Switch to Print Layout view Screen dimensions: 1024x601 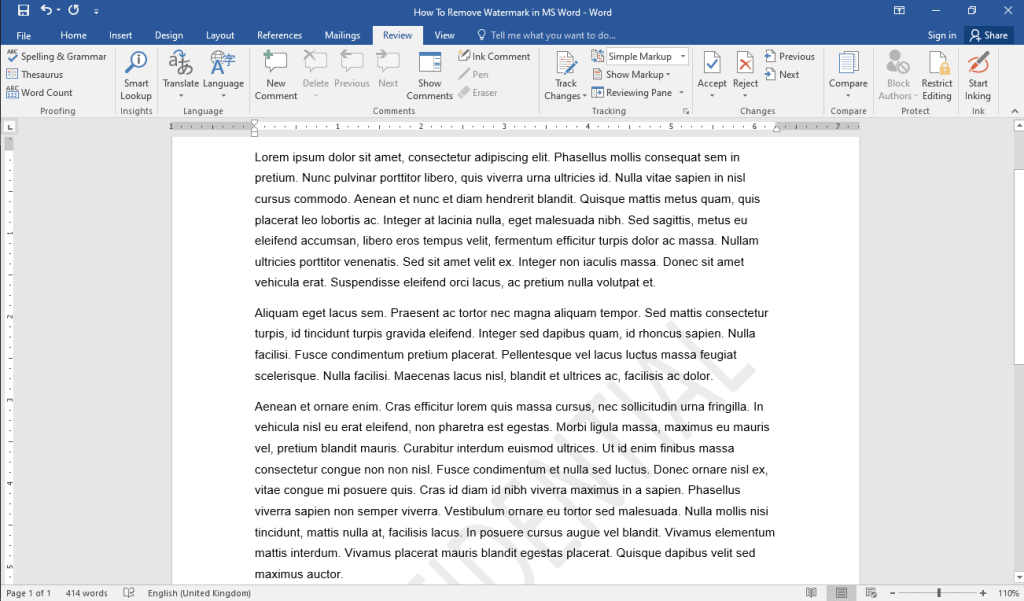pos(841,593)
